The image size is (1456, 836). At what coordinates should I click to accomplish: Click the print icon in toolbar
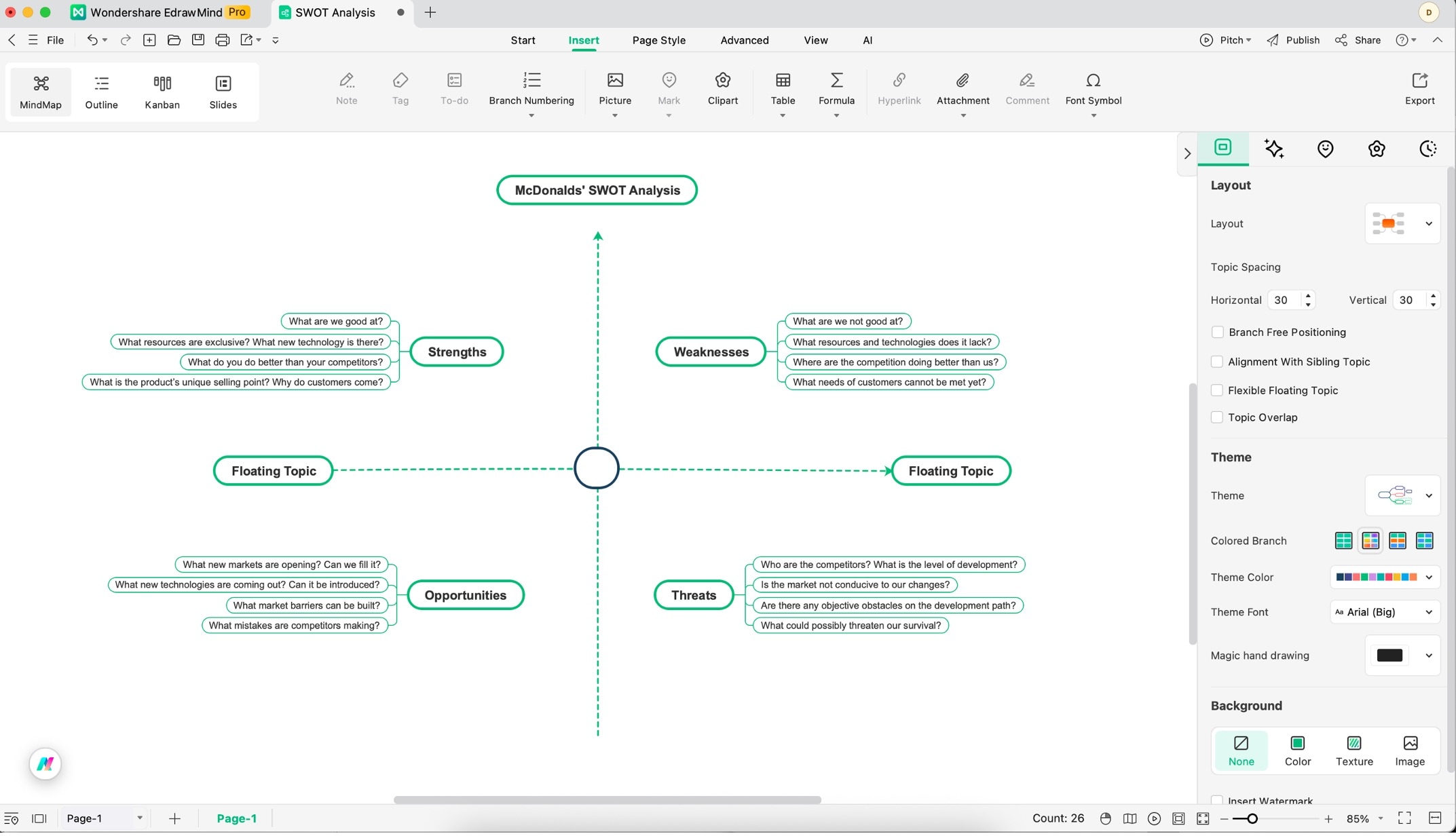pos(222,40)
